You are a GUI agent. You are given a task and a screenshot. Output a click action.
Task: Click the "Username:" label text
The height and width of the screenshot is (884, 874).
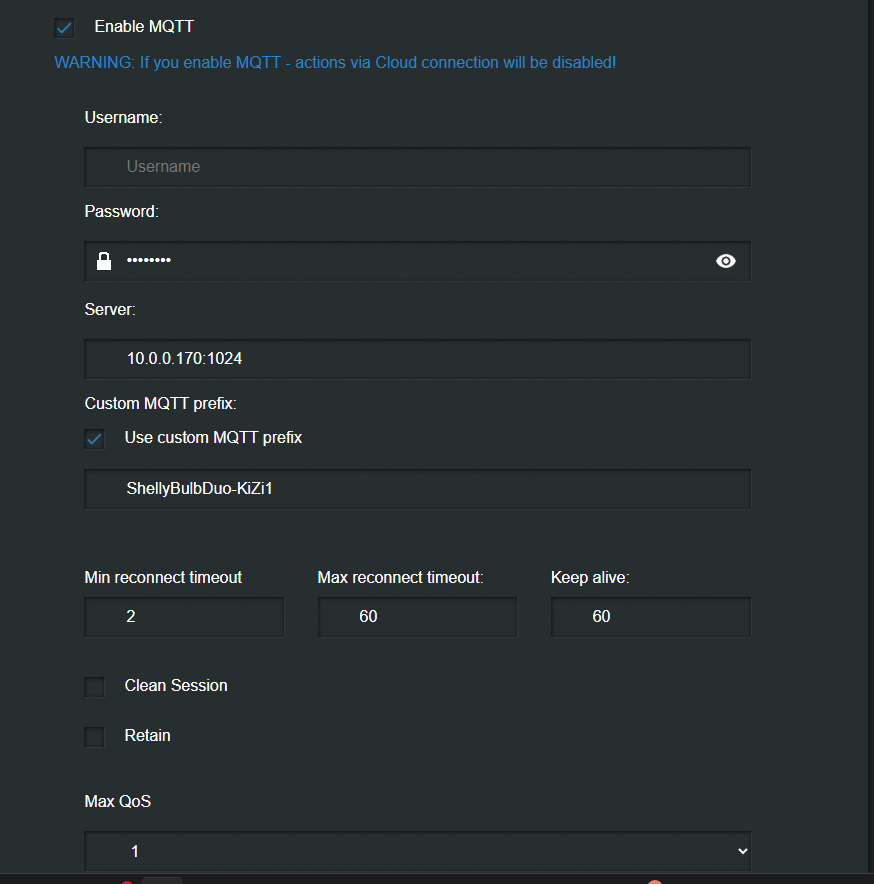coord(123,118)
